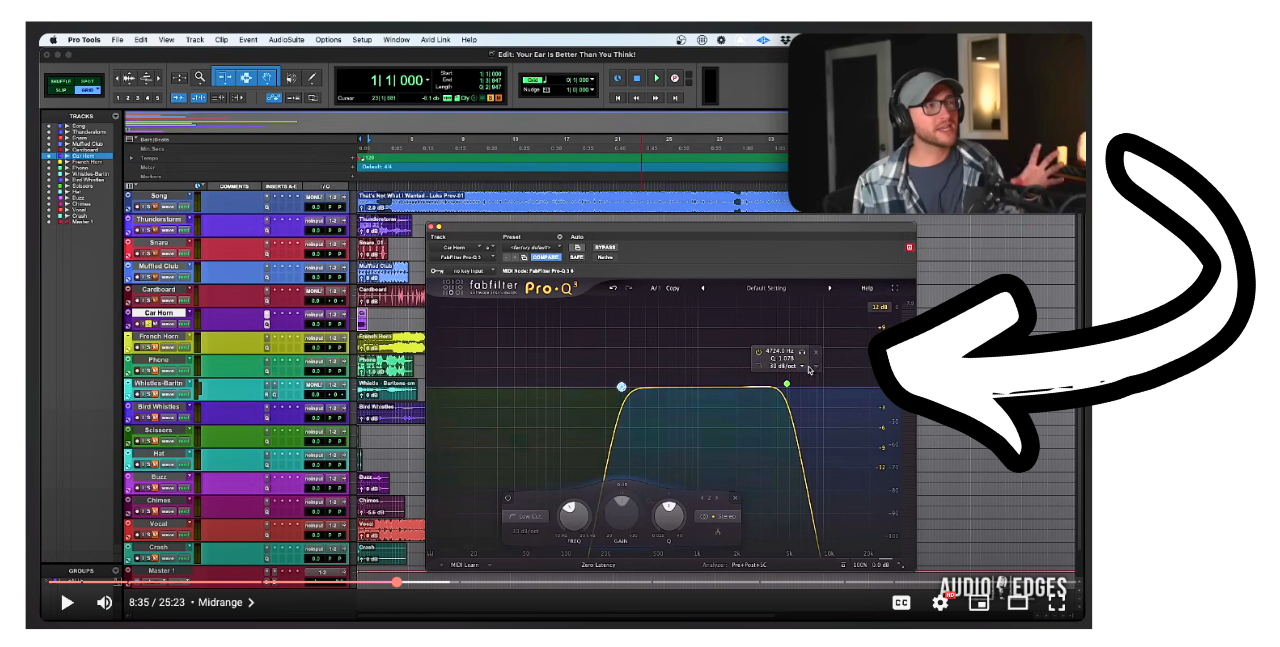The height and width of the screenshot is (647, 1280).
Task: Toggle FabFilter Pro-Q full screen icon
Action: pyautogui.click(x=894, y=288)
